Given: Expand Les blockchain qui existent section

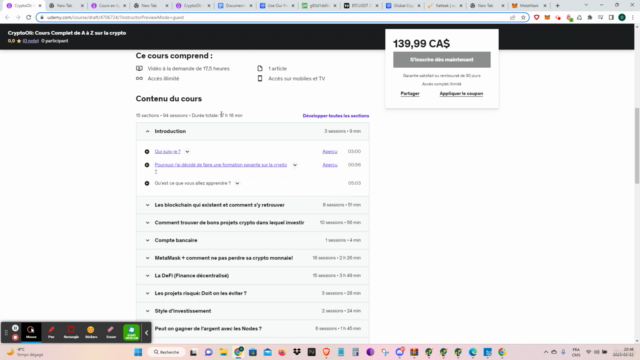Looking at the screenshot, I should pyautogui.click(x=253, y=205).
